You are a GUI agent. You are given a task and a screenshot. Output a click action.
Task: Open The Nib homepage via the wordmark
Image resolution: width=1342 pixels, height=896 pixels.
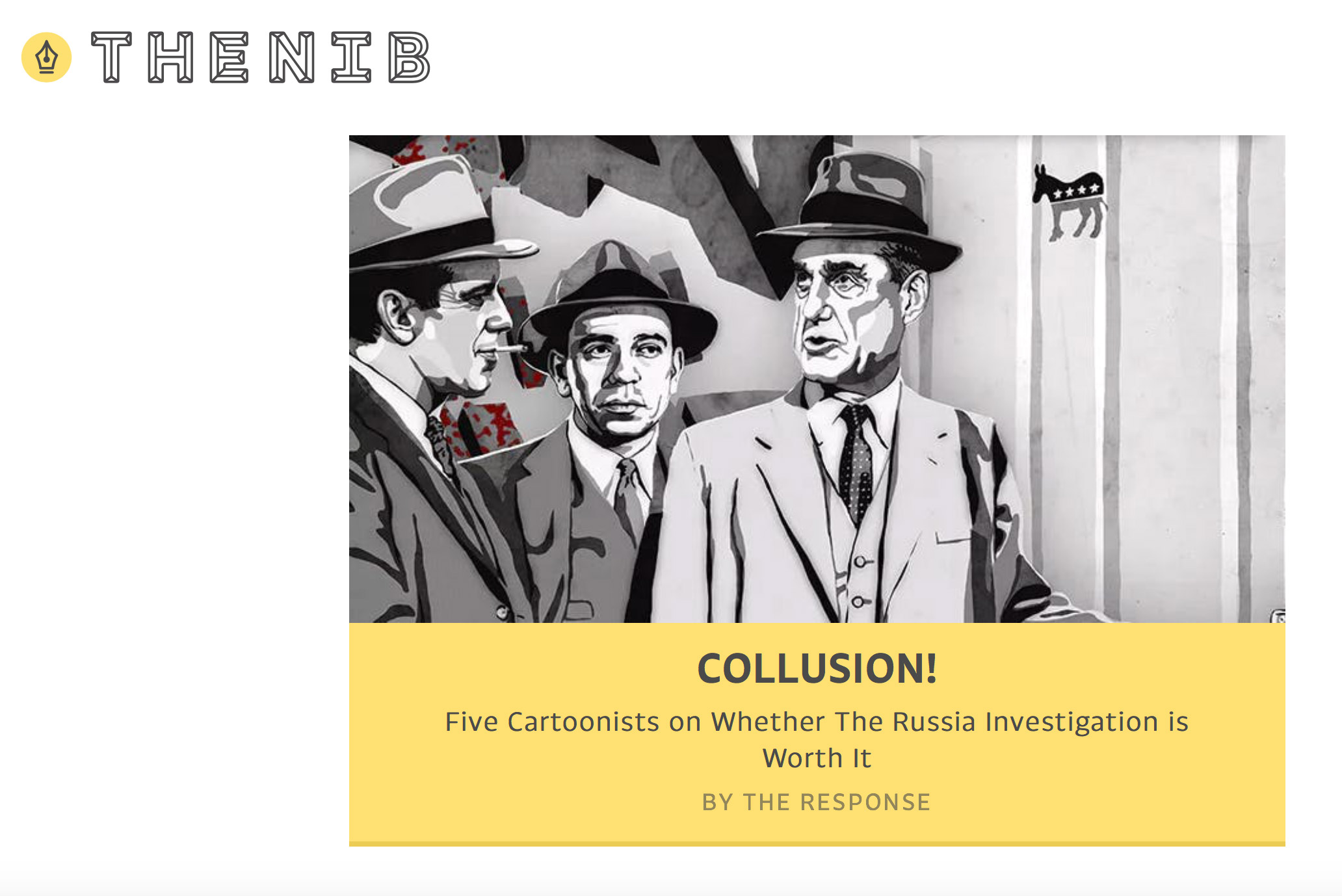(x=261, y=57)
